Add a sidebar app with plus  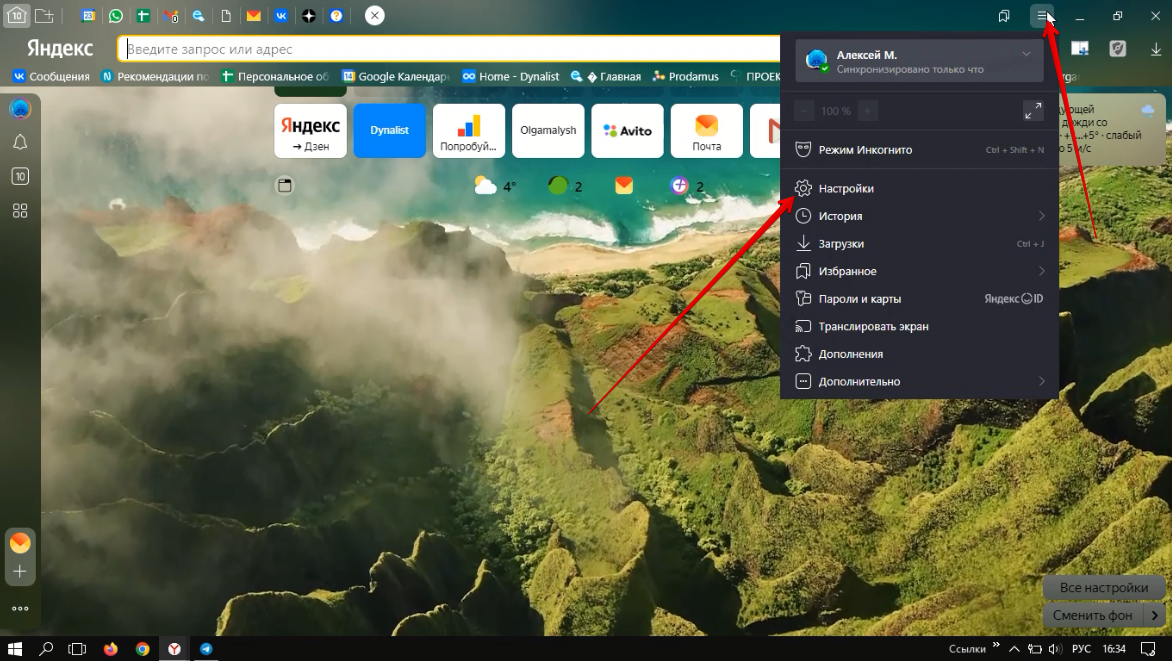click(20, 572)
